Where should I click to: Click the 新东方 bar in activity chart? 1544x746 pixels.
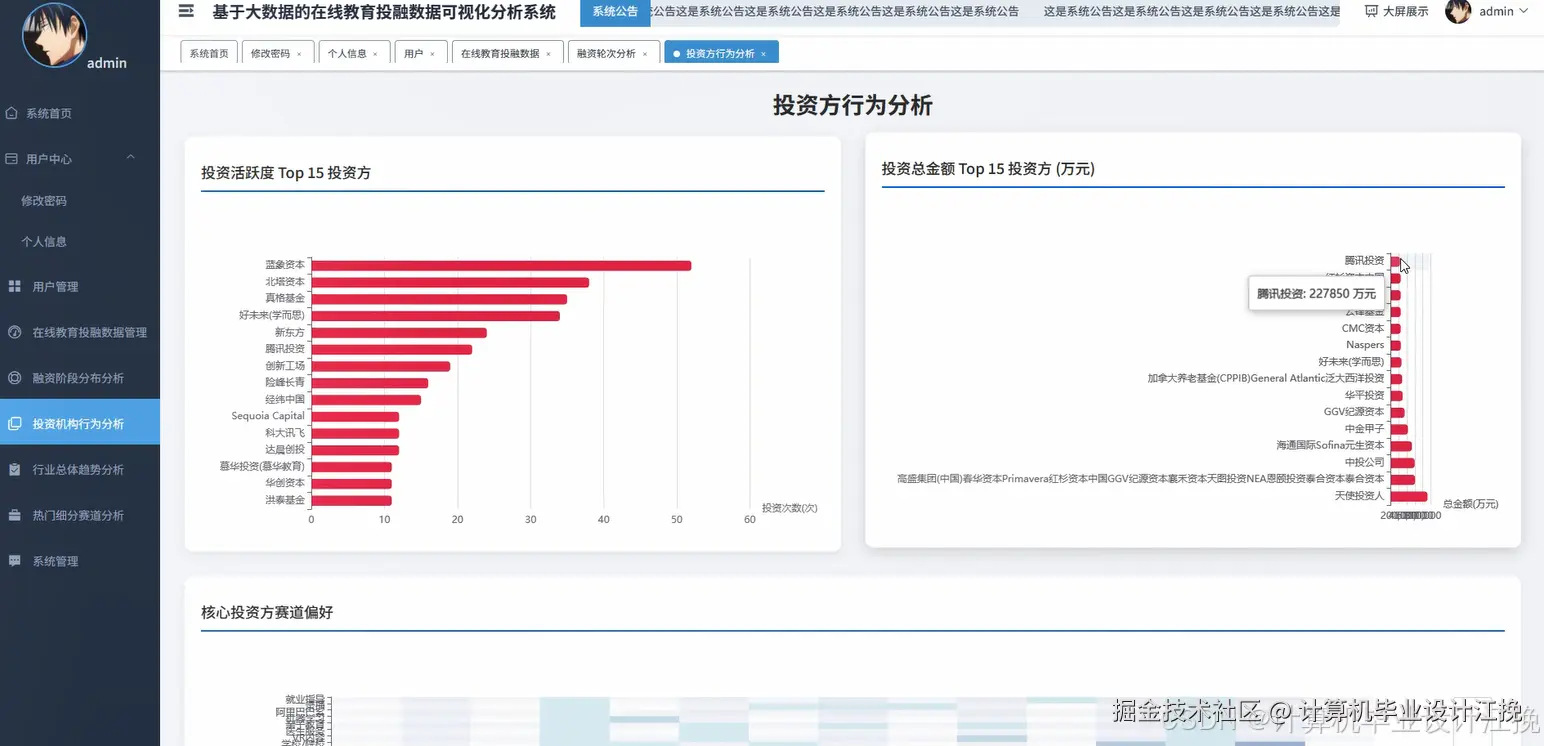click(399, 332)
